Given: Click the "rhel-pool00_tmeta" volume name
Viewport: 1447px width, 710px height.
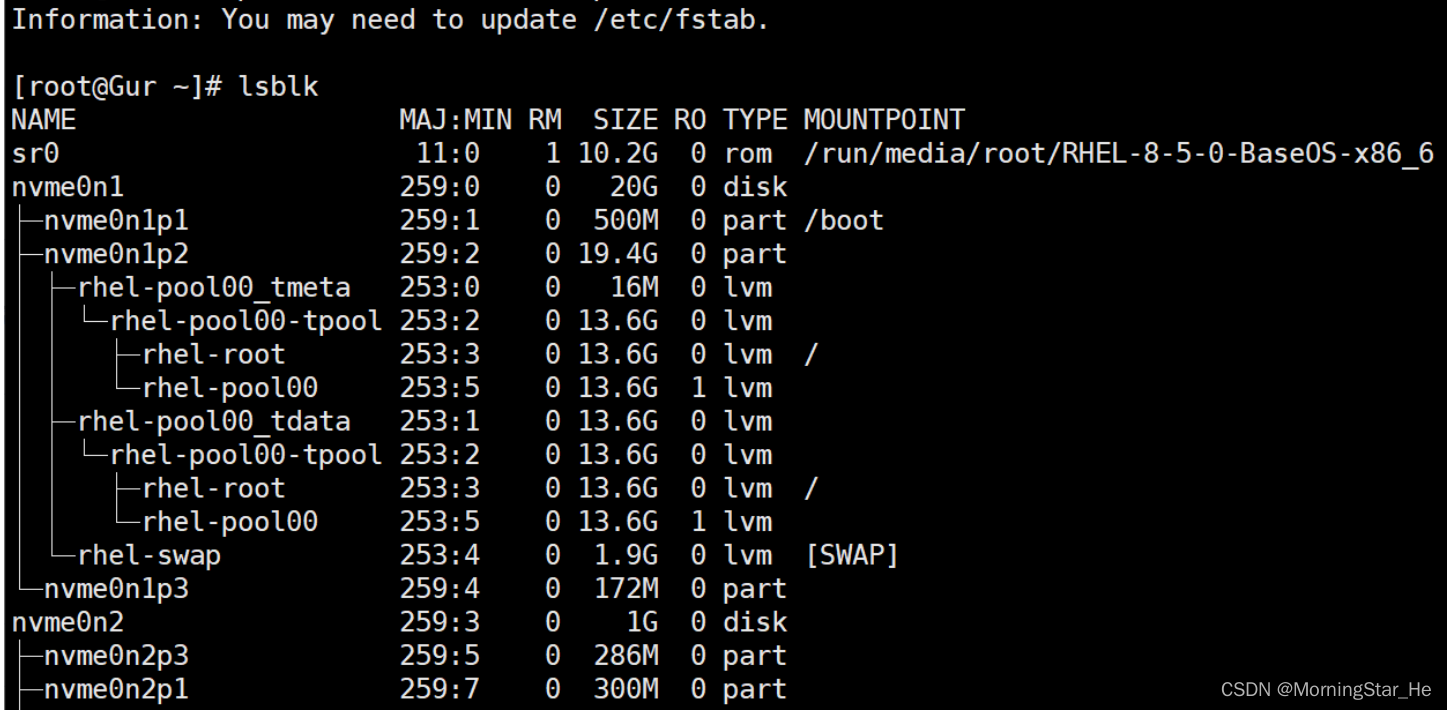Looking at the screenshot, I should (x=214, y=289).
